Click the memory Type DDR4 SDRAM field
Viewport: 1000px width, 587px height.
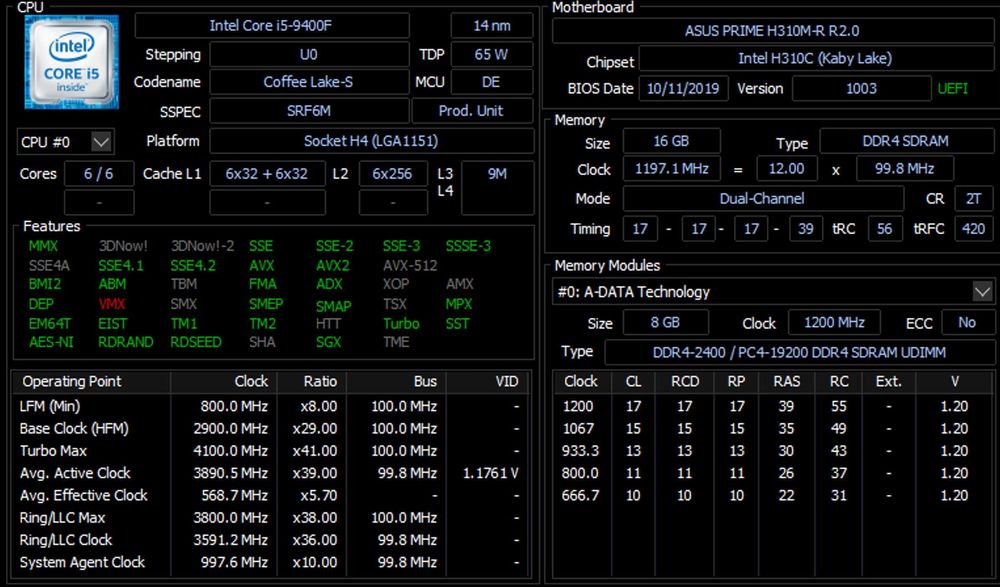906,141
